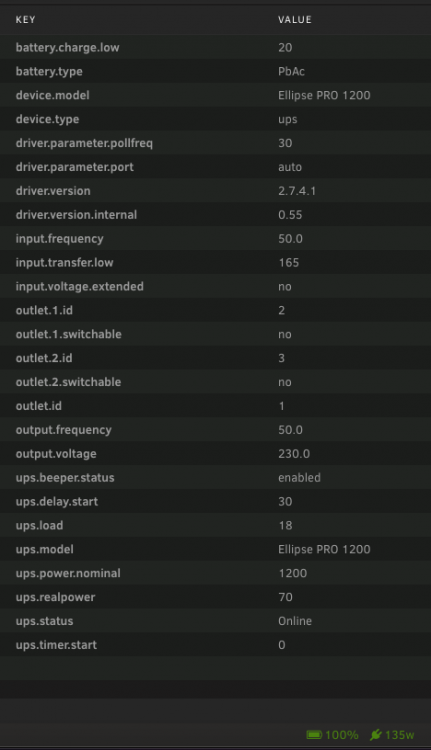Image resolution: width=431 pixels, height=750 pixels.
Task: Select the outlet.1.switchable row
Action: tap(215, 334)
